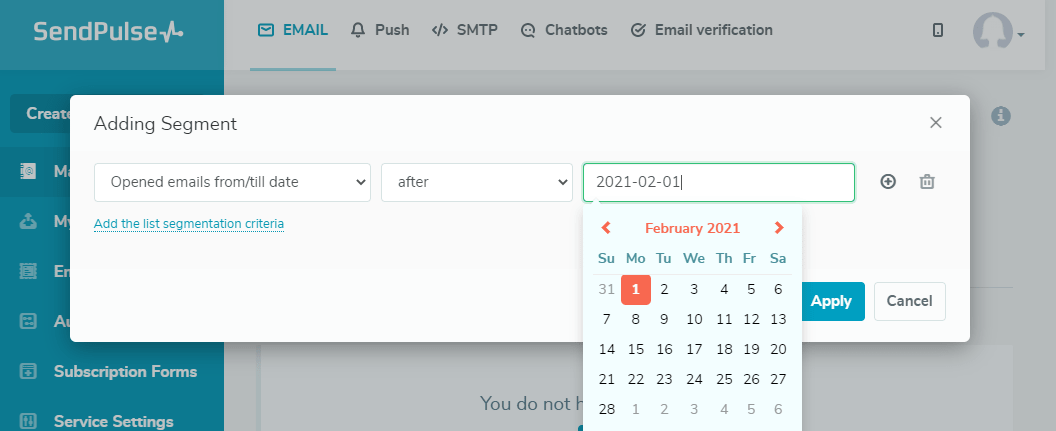The image size is (1056, 431).
Task: Open Subscription Forms in the sidebar
Action: (x=125, y=372)
